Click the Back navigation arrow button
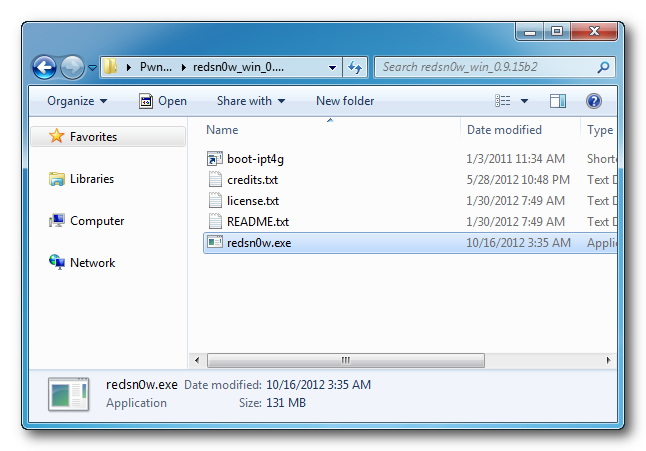Viewport: 646px width, 451px height. [45, 68]
